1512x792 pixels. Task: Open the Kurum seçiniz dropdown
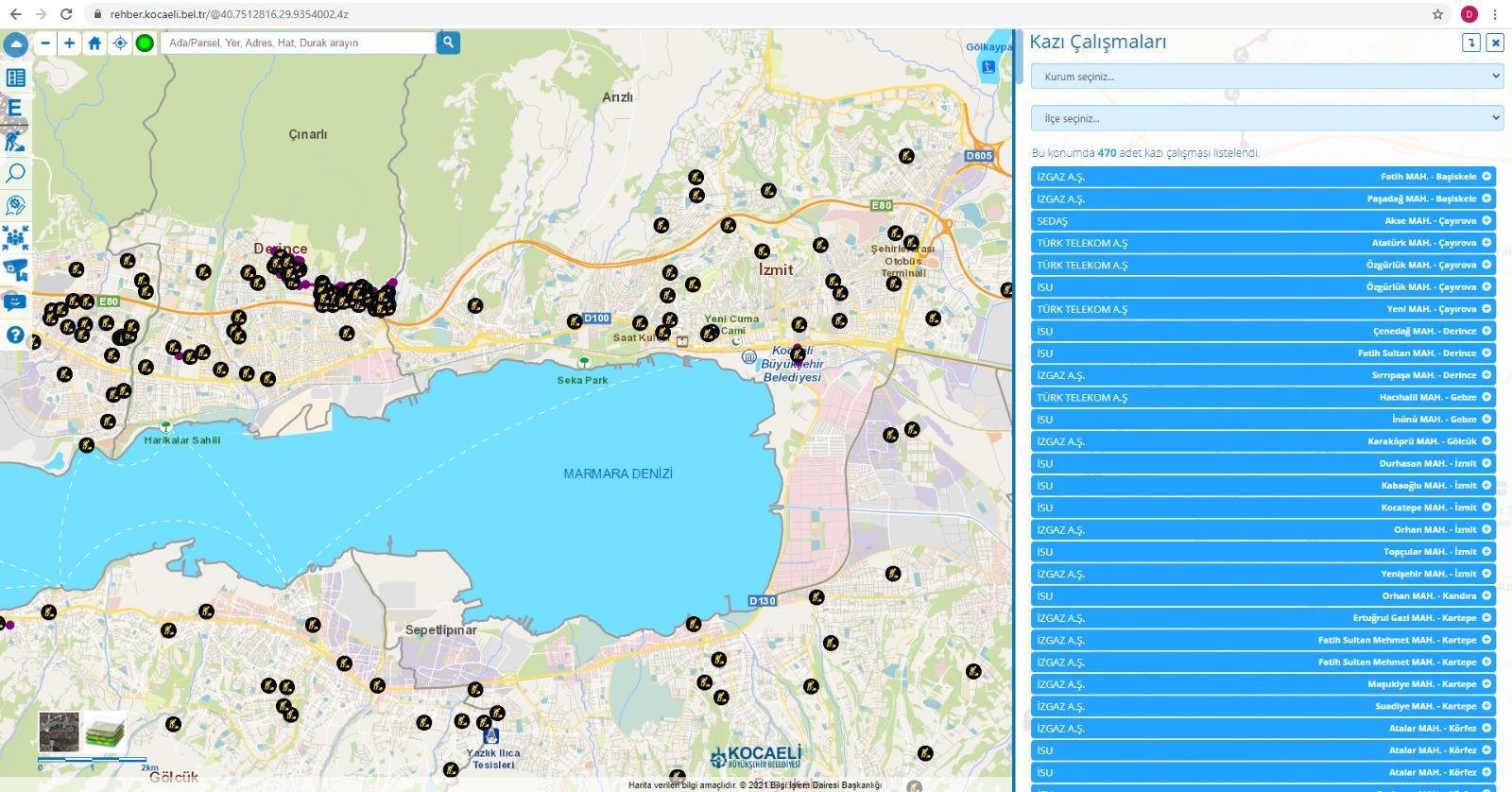(x=1266, y=77)
